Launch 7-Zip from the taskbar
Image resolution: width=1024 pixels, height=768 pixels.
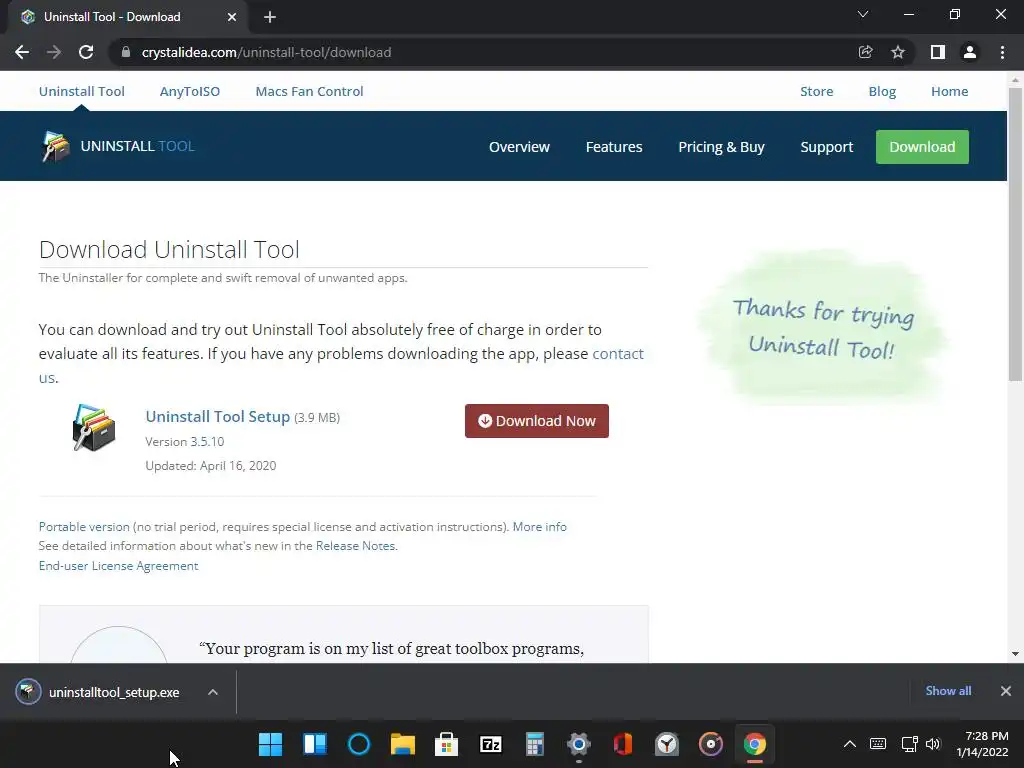click(x=490, y=744)
